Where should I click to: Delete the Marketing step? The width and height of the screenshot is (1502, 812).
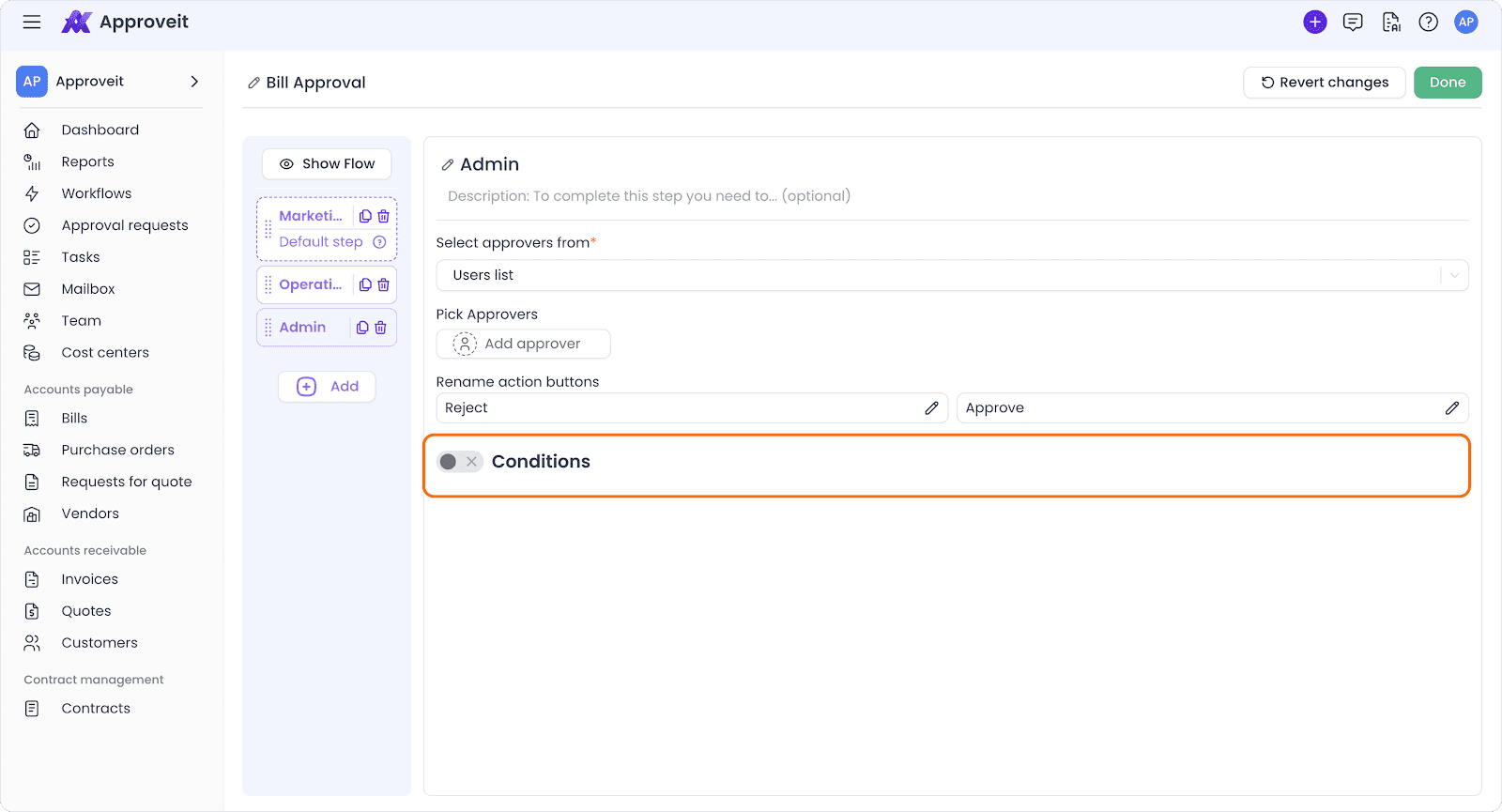[x=383, y=216]
